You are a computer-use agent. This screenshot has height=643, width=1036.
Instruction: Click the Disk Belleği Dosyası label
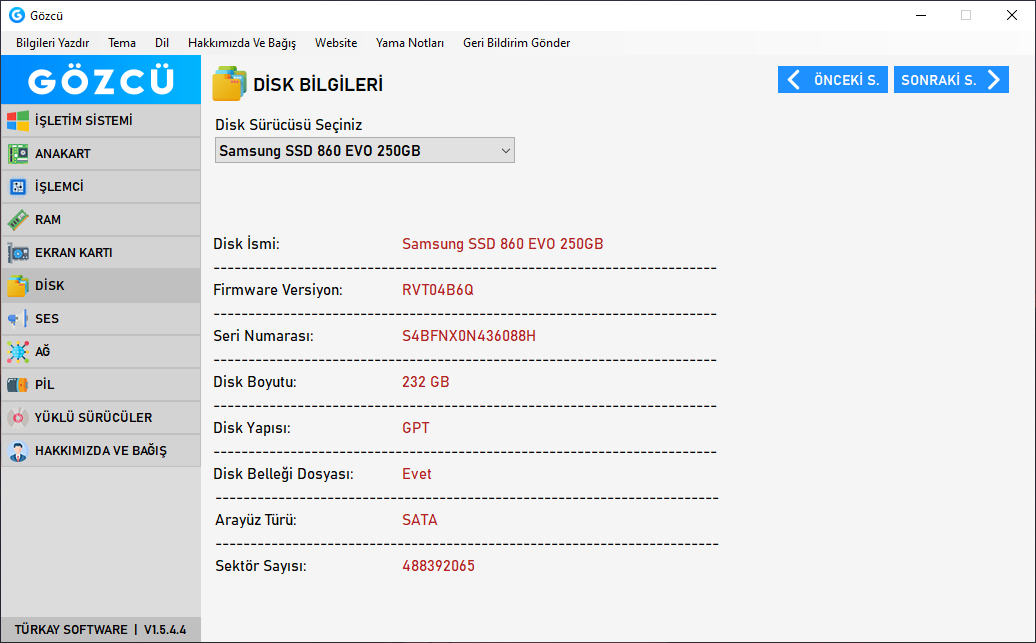pos(283,474)
